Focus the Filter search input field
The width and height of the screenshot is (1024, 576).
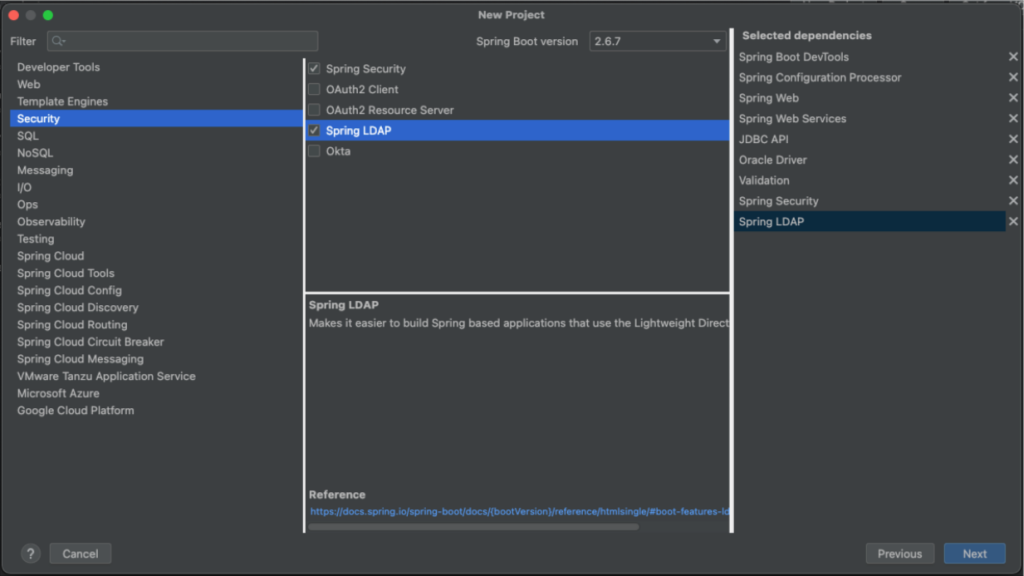[182, 41]
